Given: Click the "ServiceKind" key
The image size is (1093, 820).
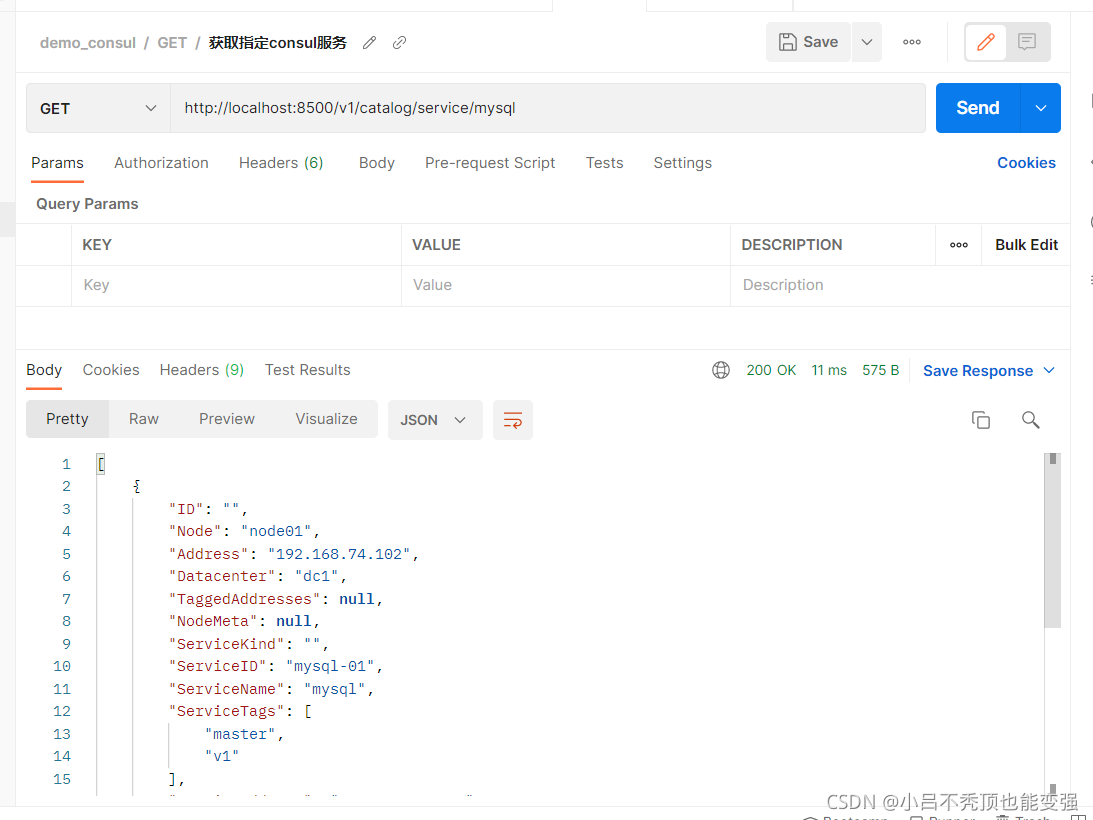Looking at the screenshot, I should click(x=227, y=644).
